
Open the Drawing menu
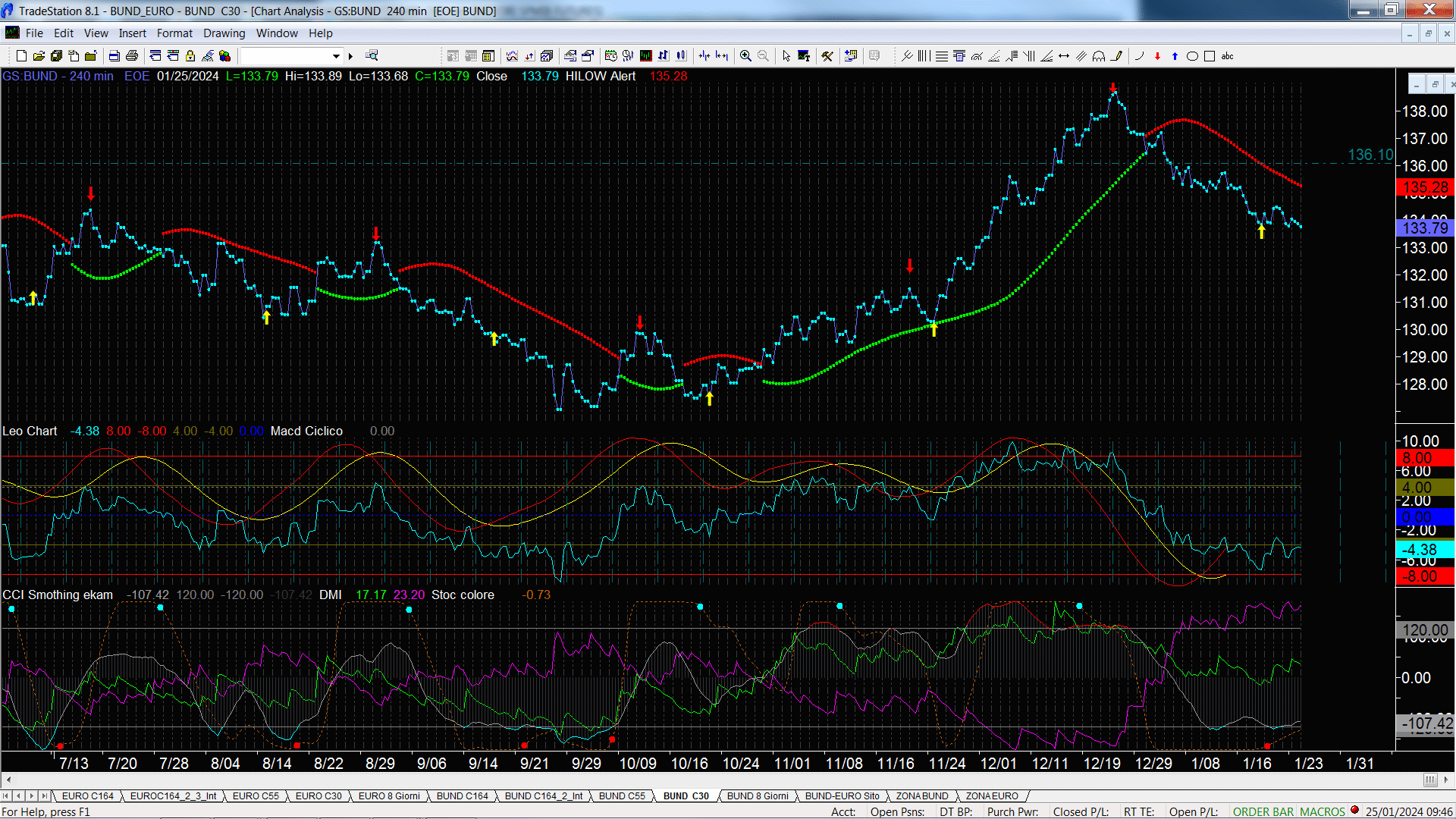(x=224, y=33)
